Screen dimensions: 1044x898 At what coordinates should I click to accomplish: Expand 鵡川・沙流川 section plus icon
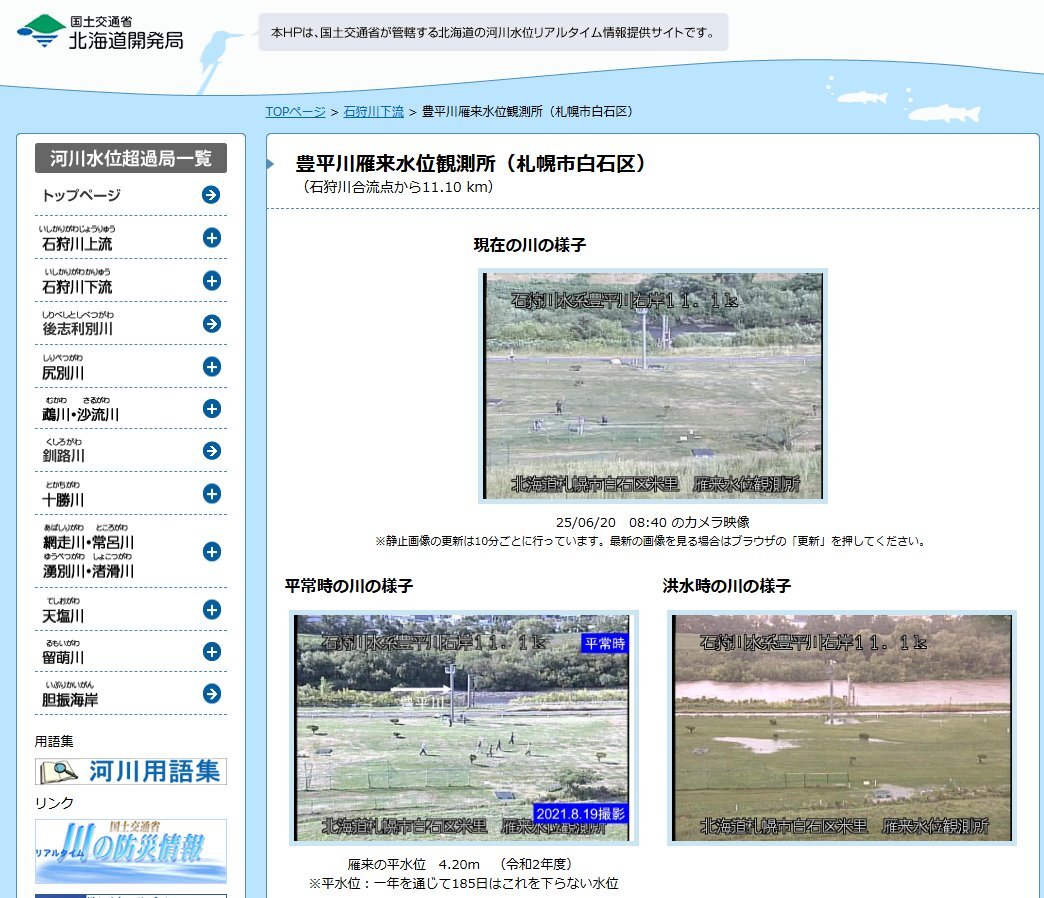[211, 408]
